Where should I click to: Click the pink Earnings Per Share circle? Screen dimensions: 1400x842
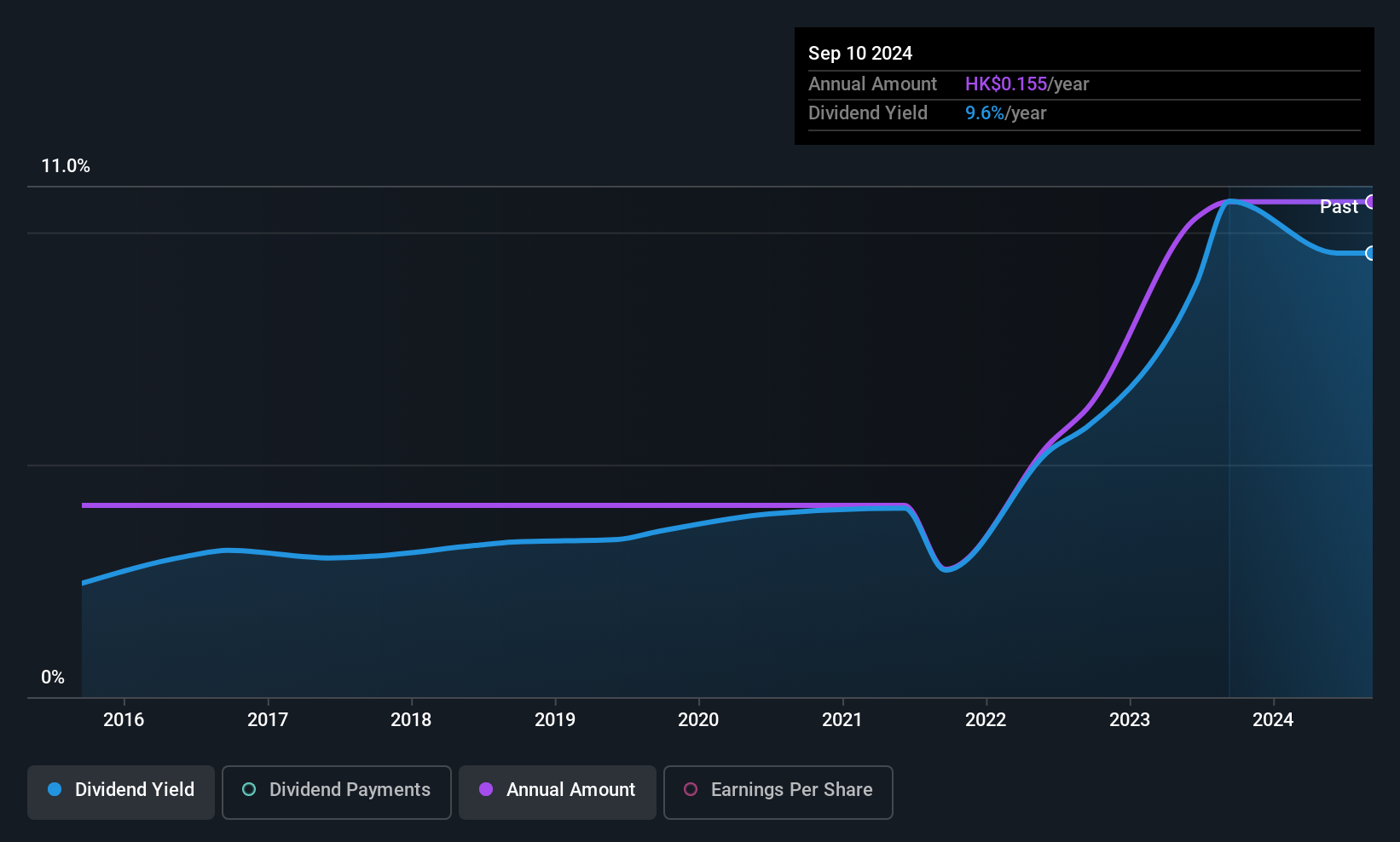click(x=691, y=789)
